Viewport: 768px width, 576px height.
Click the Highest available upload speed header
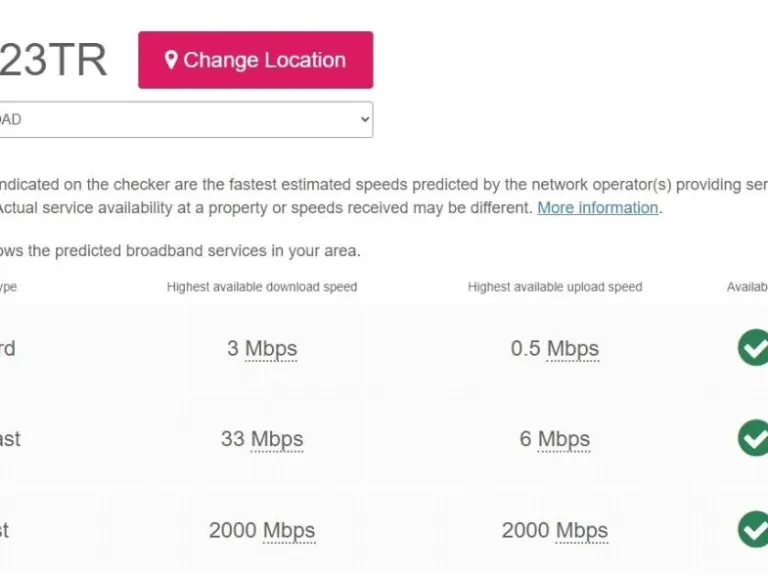tap(555, 287)
